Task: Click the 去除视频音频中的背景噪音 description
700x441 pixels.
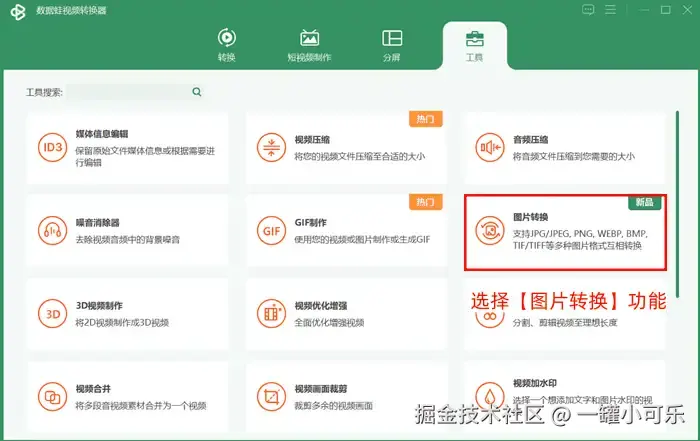Action: (x=127, y=240)
